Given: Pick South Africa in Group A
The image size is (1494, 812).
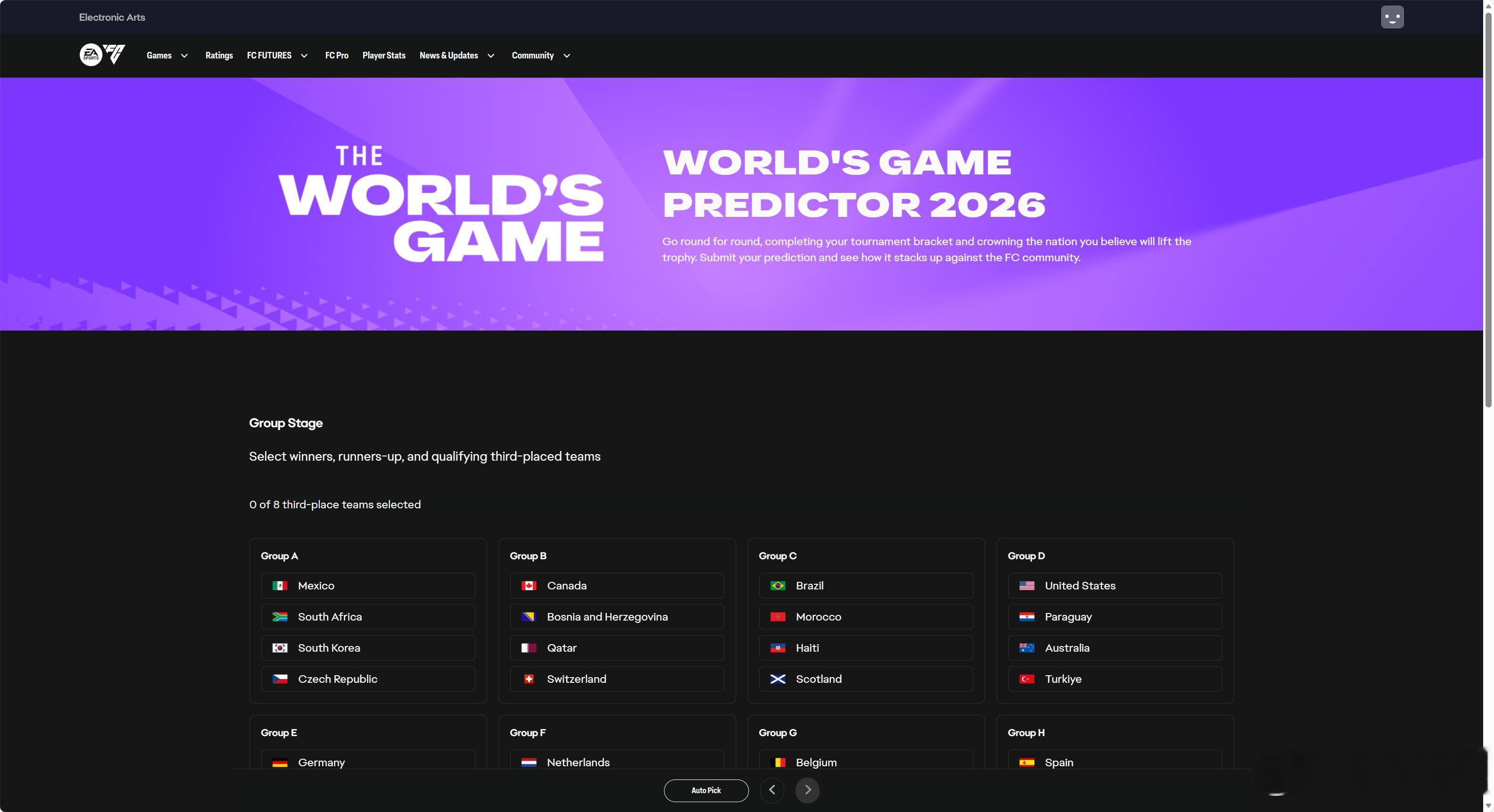Looking at the screenshot, I should [368, 617].
